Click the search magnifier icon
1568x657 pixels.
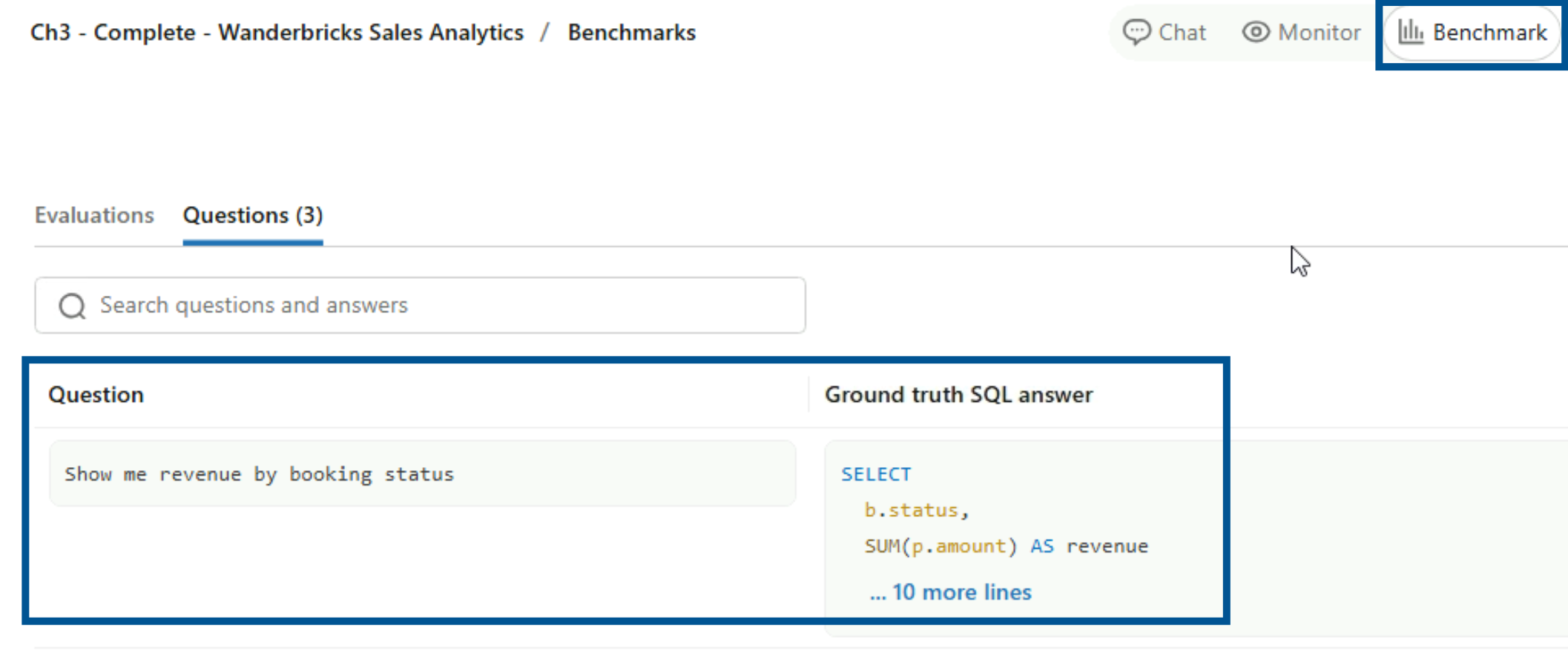(x=73, y=306)
